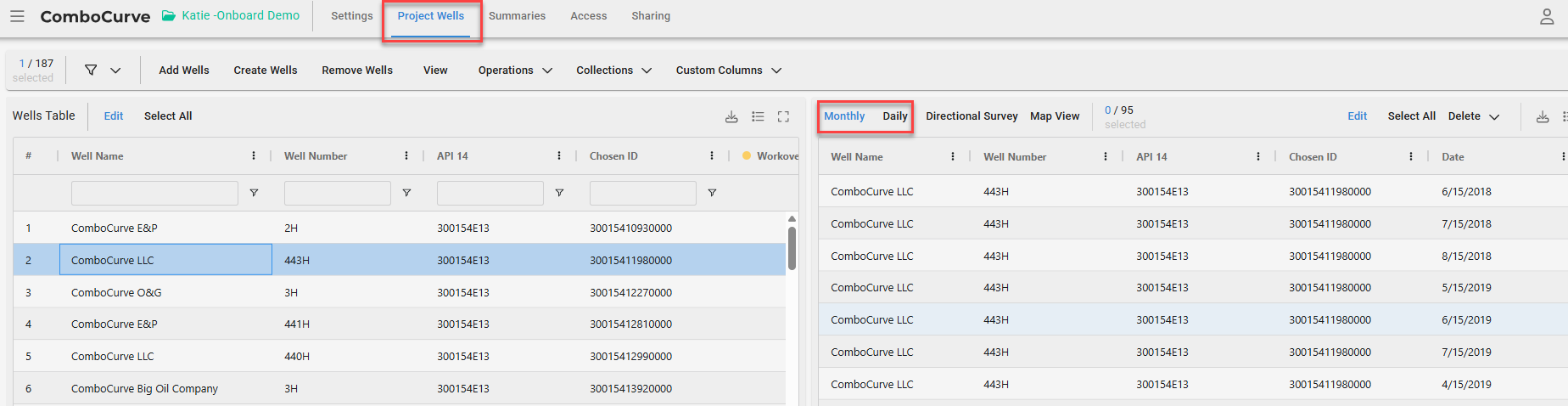
Task: Click the Well Name filter input field
Action: tap(154, 193)
